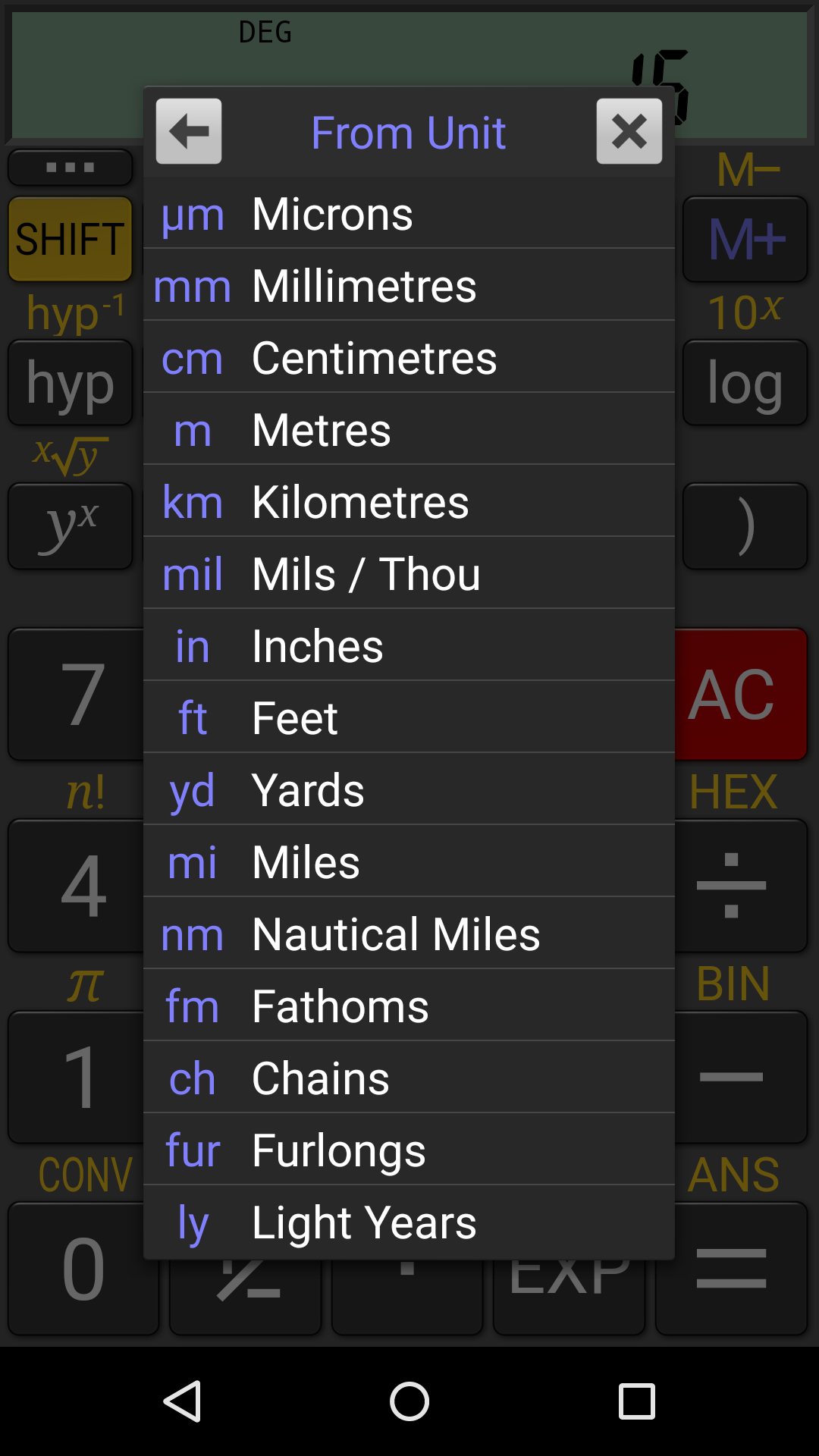Tap the Android back navigation triangle

183,1401
